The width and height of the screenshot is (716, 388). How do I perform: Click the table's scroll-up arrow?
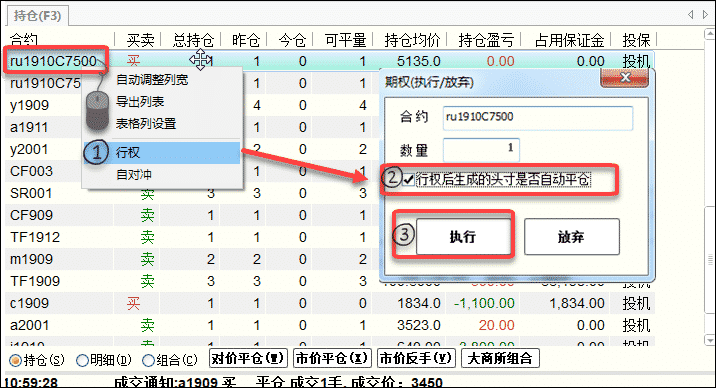[710, 34]
